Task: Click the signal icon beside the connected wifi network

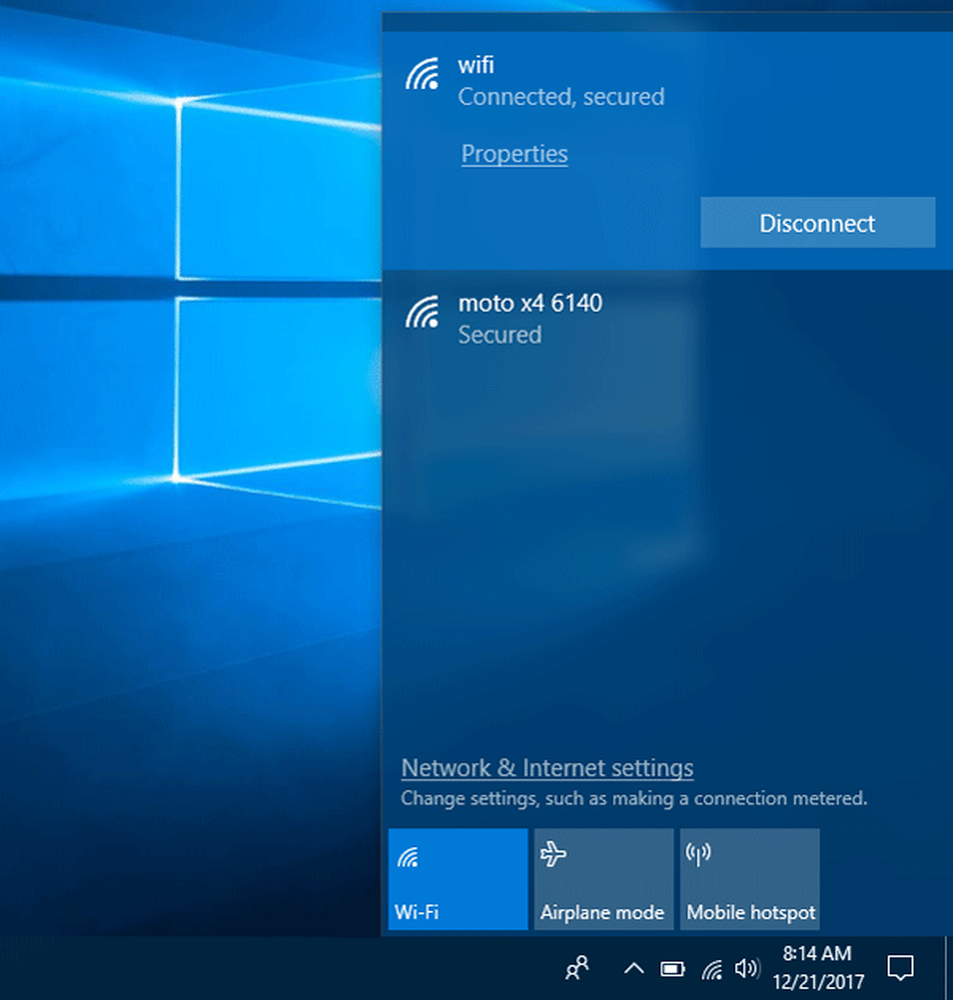Action: (x=422, y=76)
